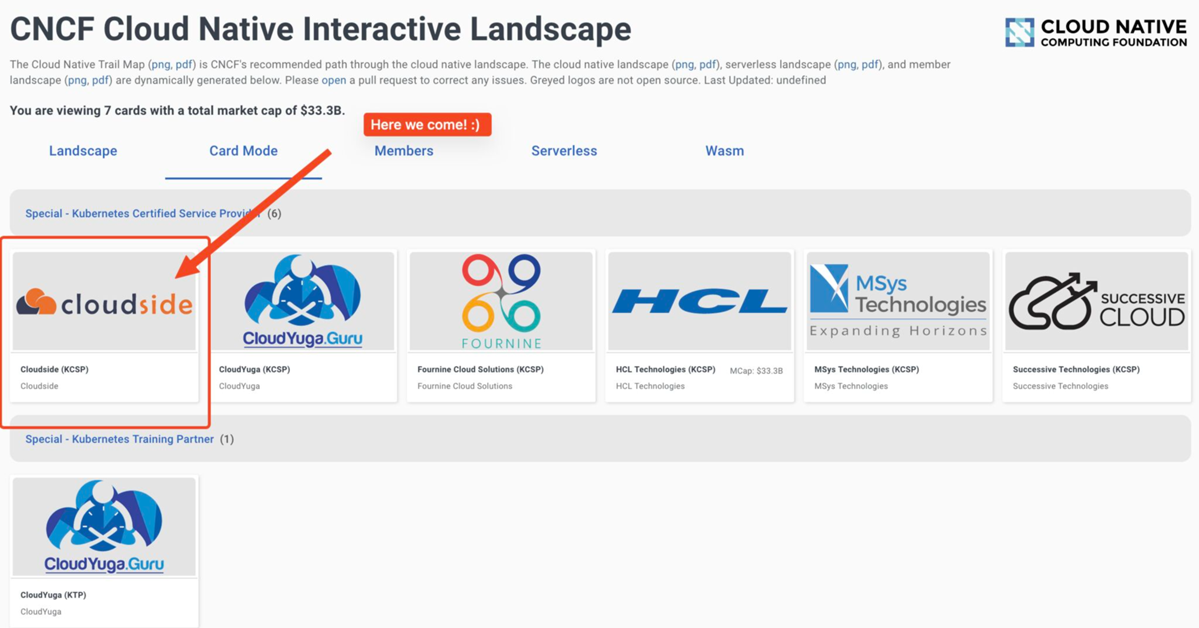Open the cloud native landscape png link
1199x628 pixels.
(x=685, y=64)
